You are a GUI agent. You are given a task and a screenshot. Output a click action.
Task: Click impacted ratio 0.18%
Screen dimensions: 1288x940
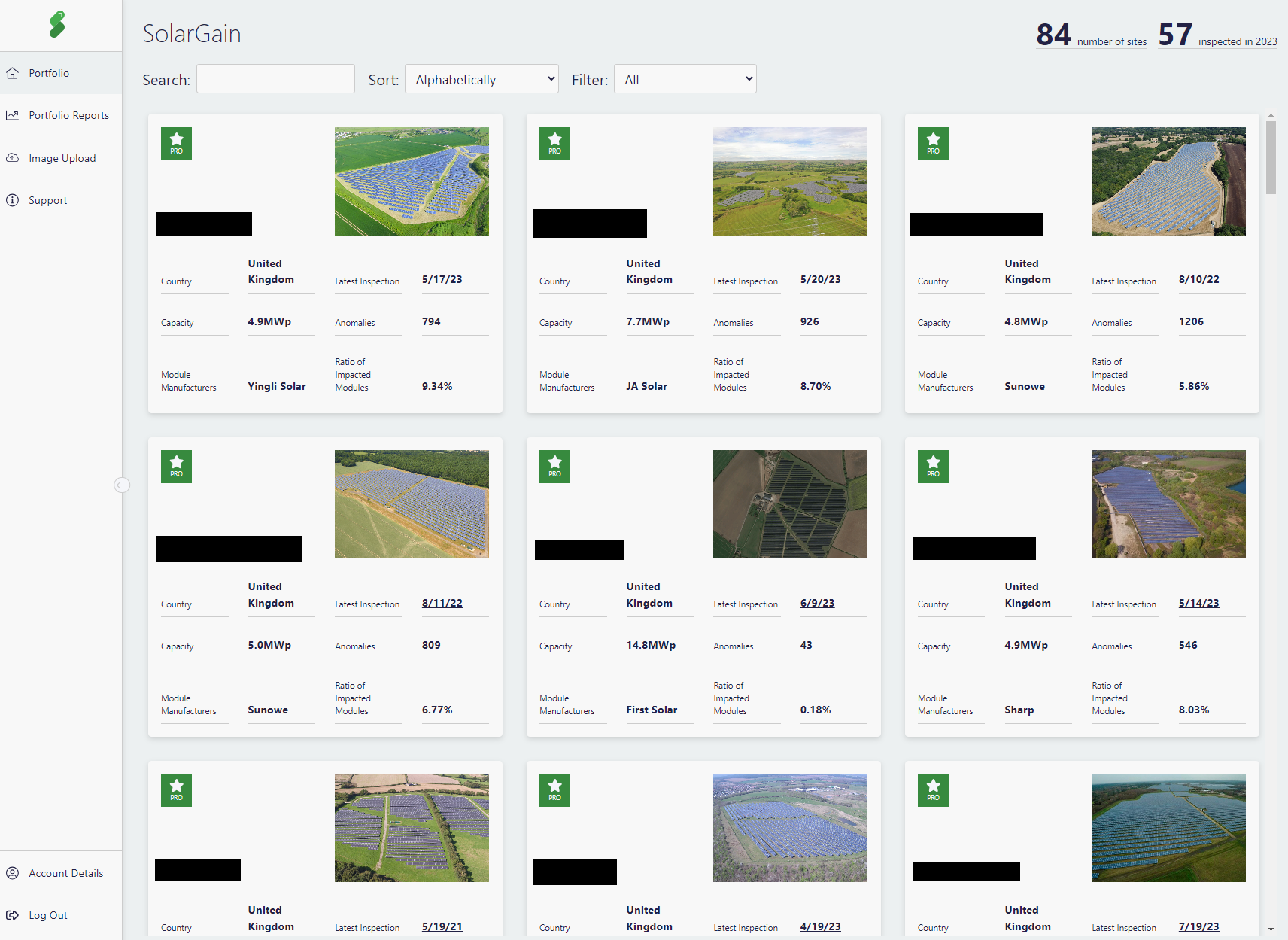[x=816, y=710]
